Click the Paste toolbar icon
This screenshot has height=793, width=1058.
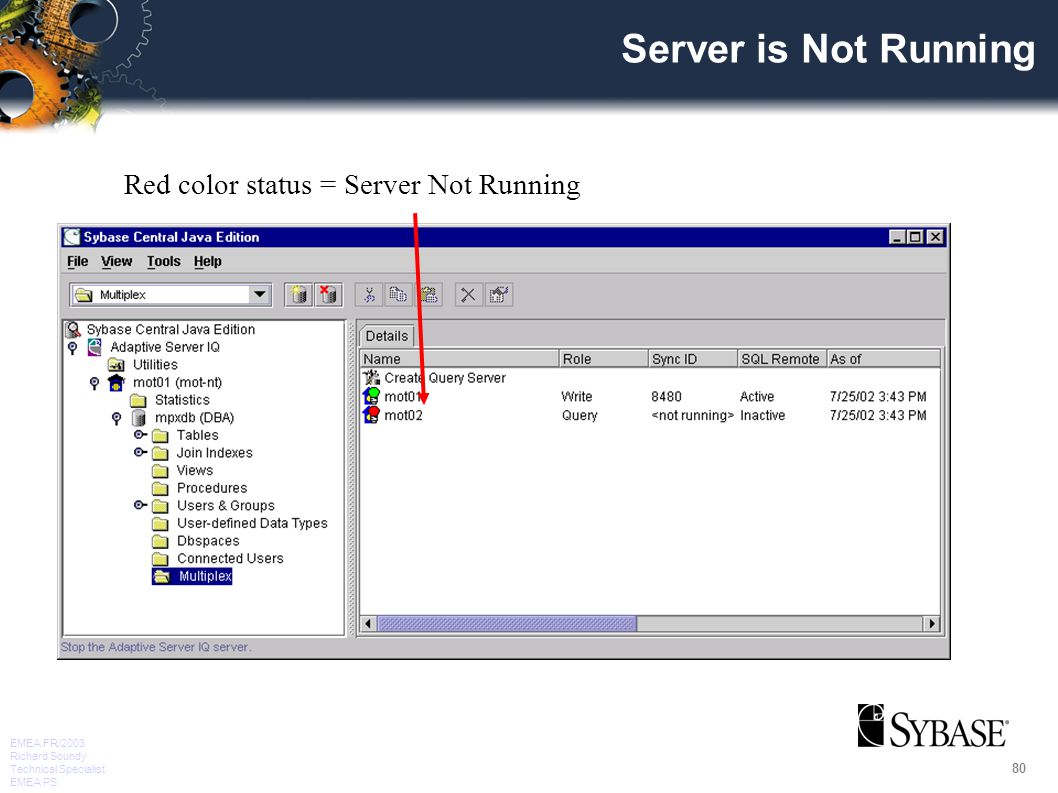[x=428, y=295]
